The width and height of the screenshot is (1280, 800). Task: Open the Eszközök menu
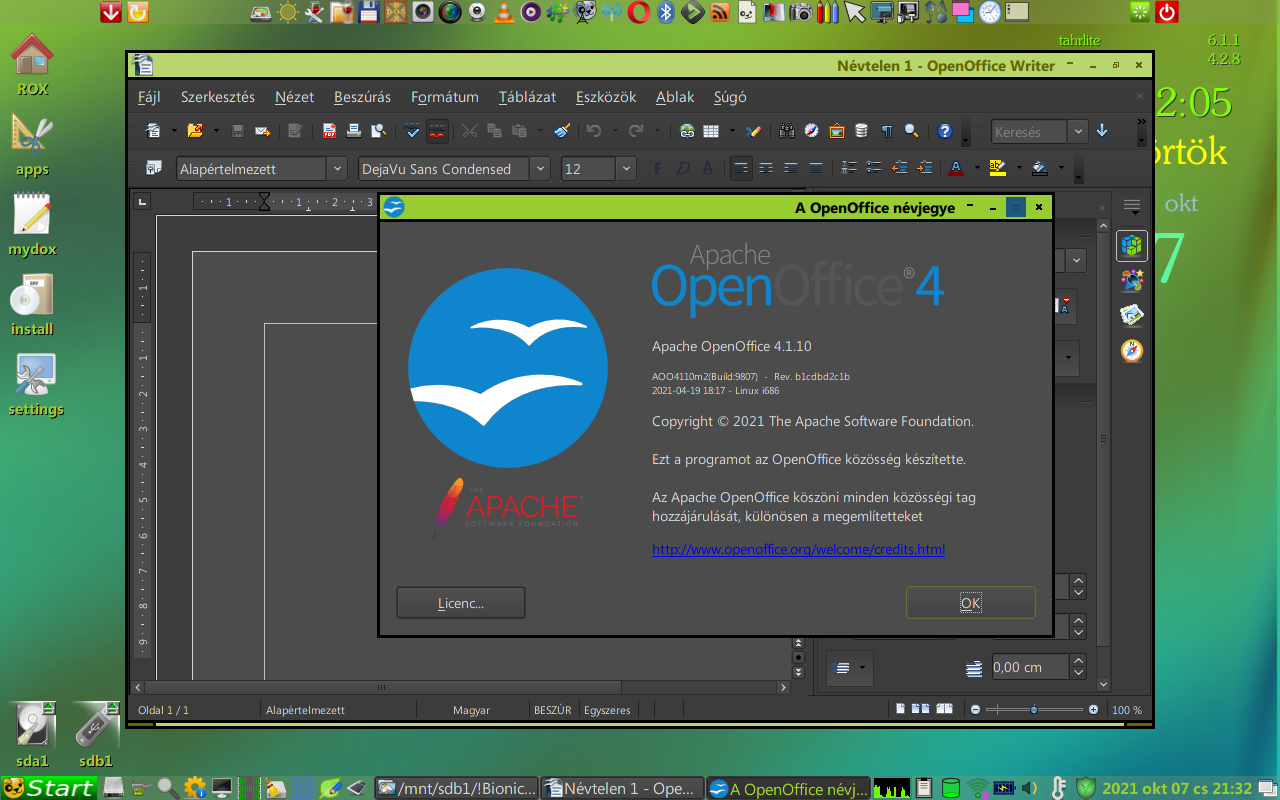tap(606, 97)
